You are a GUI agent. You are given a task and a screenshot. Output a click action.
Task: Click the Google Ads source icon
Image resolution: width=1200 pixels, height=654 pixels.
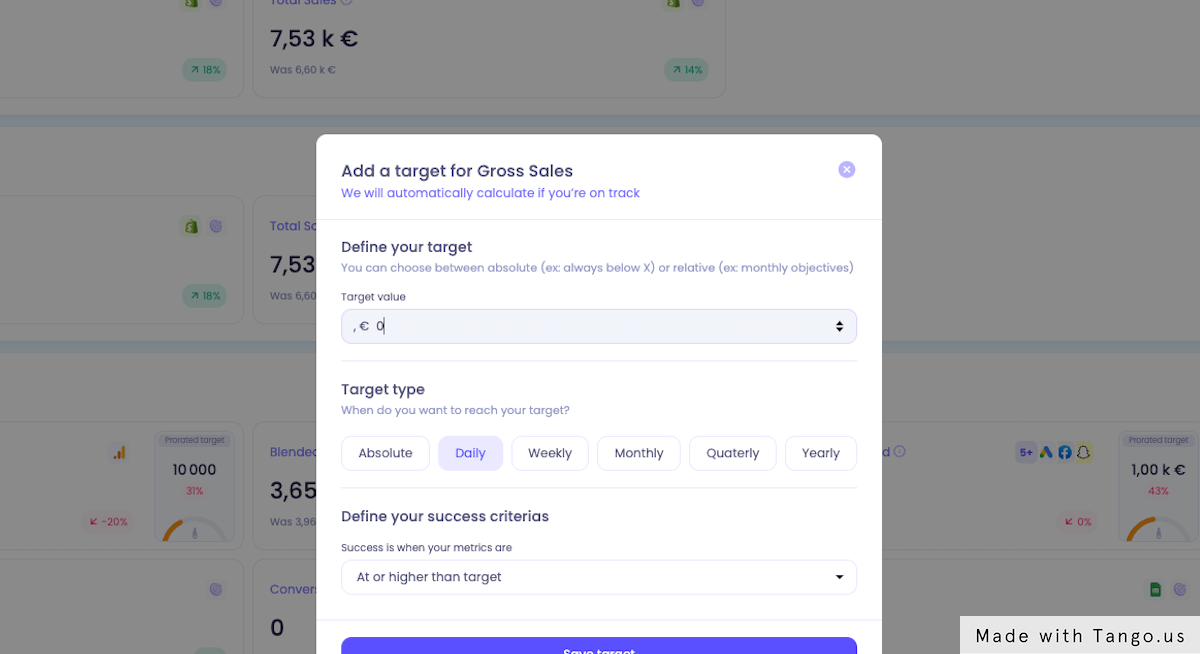(1046, 452)
